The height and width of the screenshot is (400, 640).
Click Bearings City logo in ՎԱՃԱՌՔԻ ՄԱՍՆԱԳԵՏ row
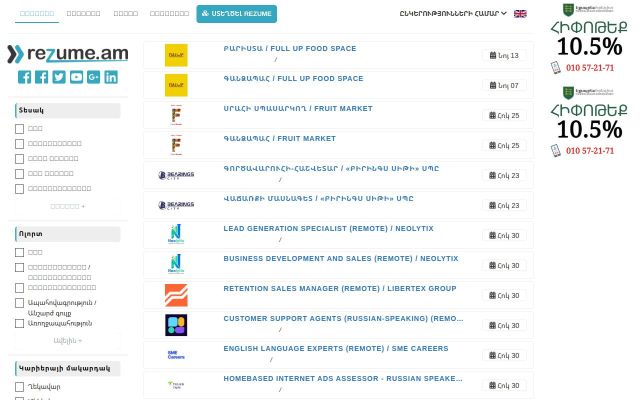[x=176, y=205]
